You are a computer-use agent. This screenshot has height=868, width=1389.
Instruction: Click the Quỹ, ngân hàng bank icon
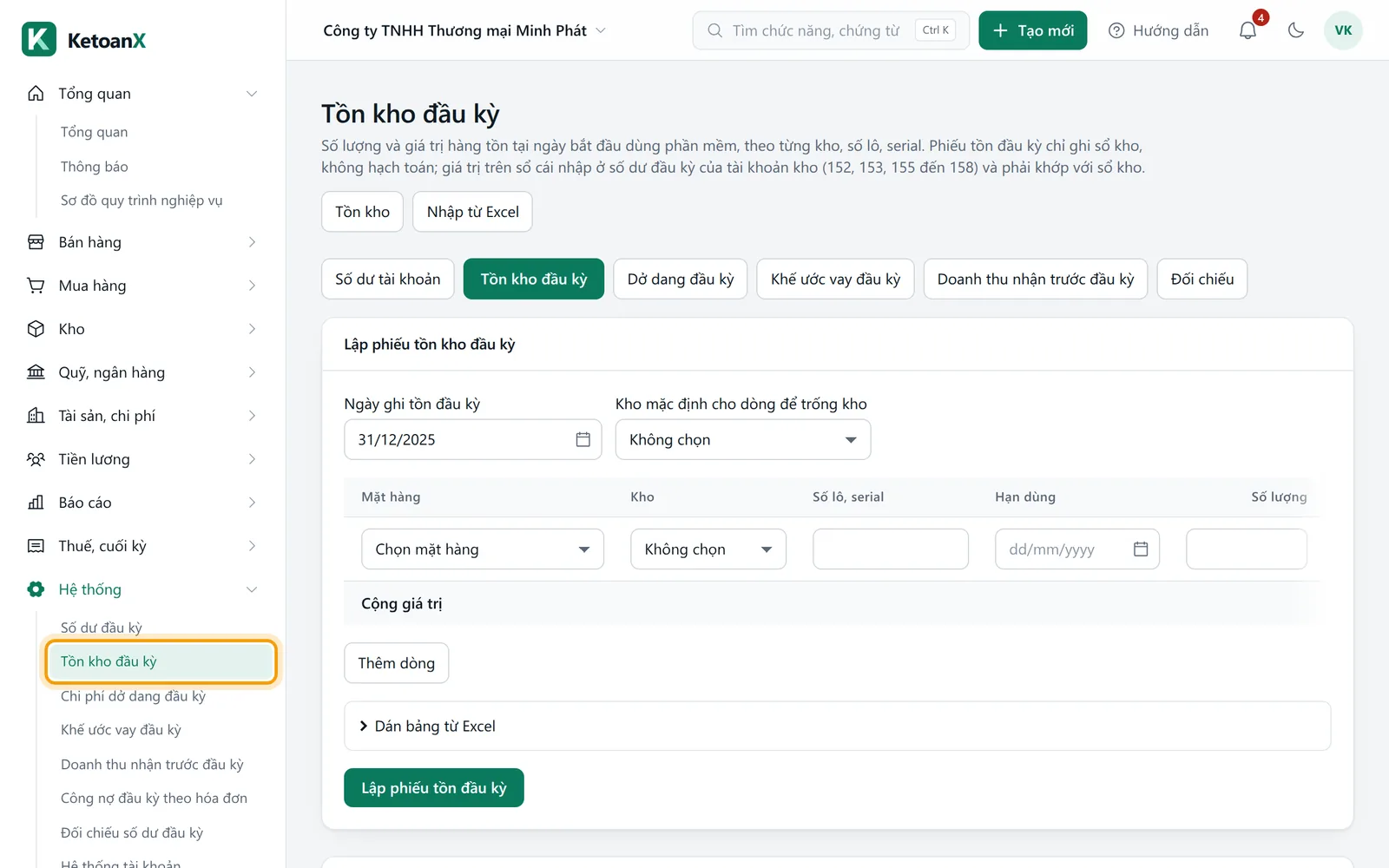pos(36,372)
